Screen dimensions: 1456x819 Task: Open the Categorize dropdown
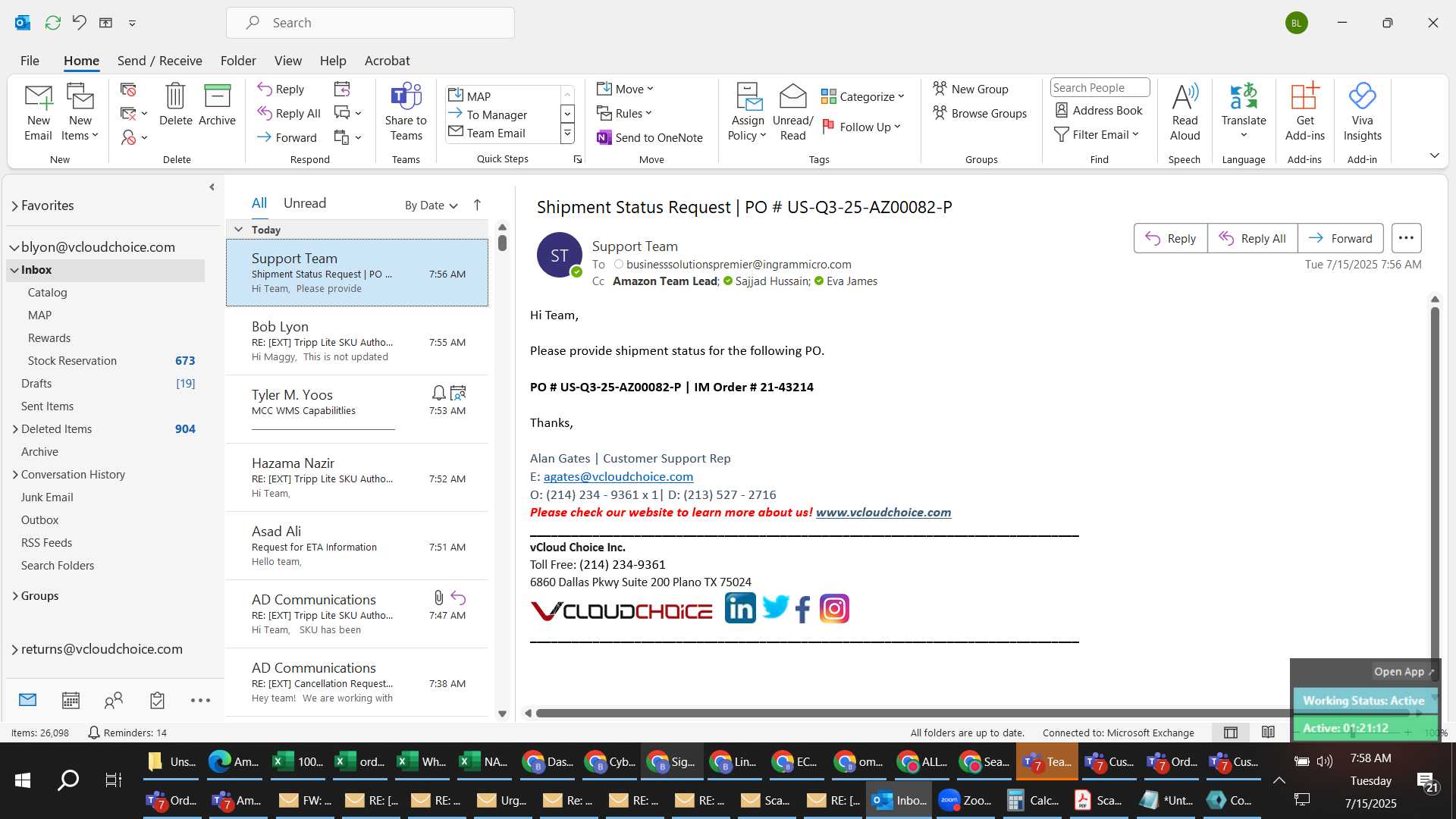[863, 96]
